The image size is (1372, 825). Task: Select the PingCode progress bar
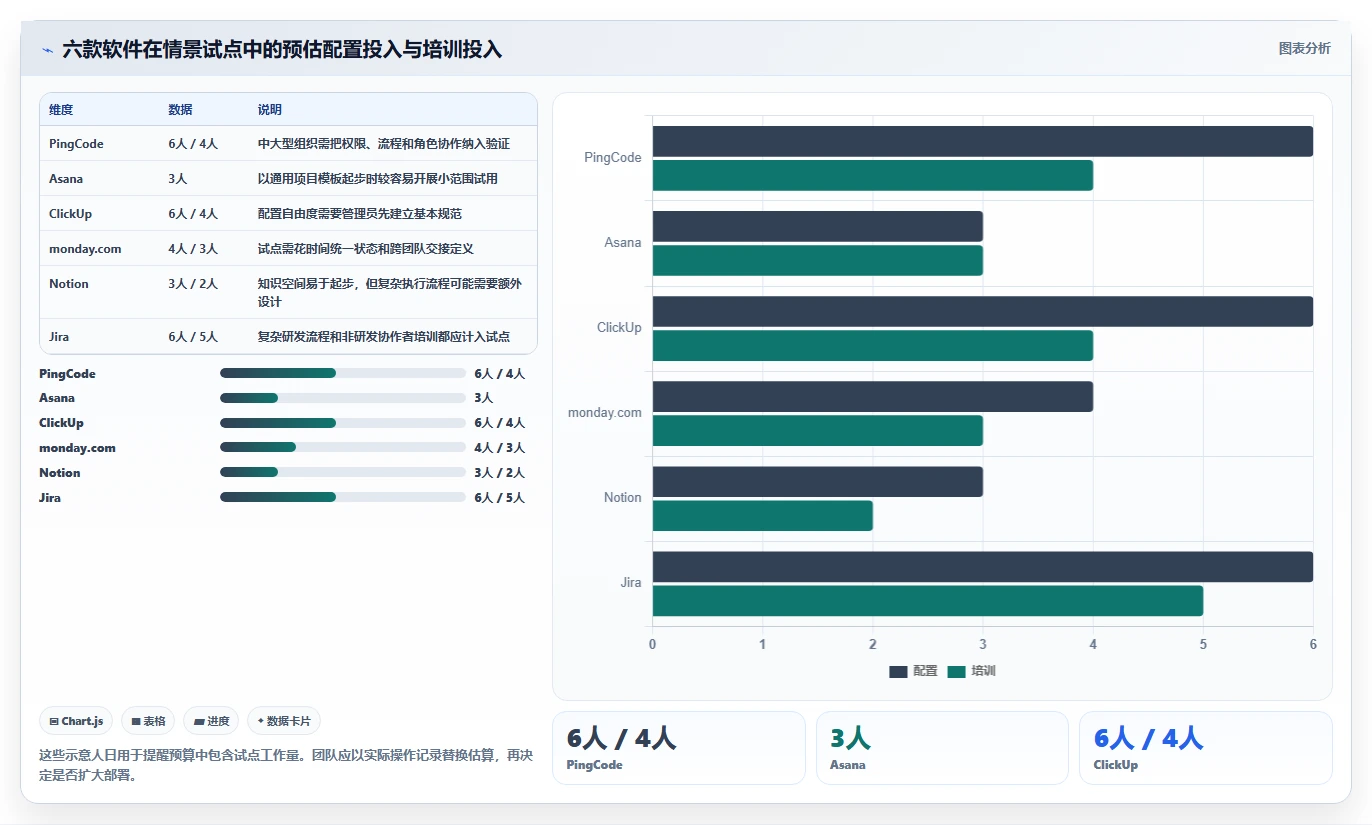pos(343,373)
